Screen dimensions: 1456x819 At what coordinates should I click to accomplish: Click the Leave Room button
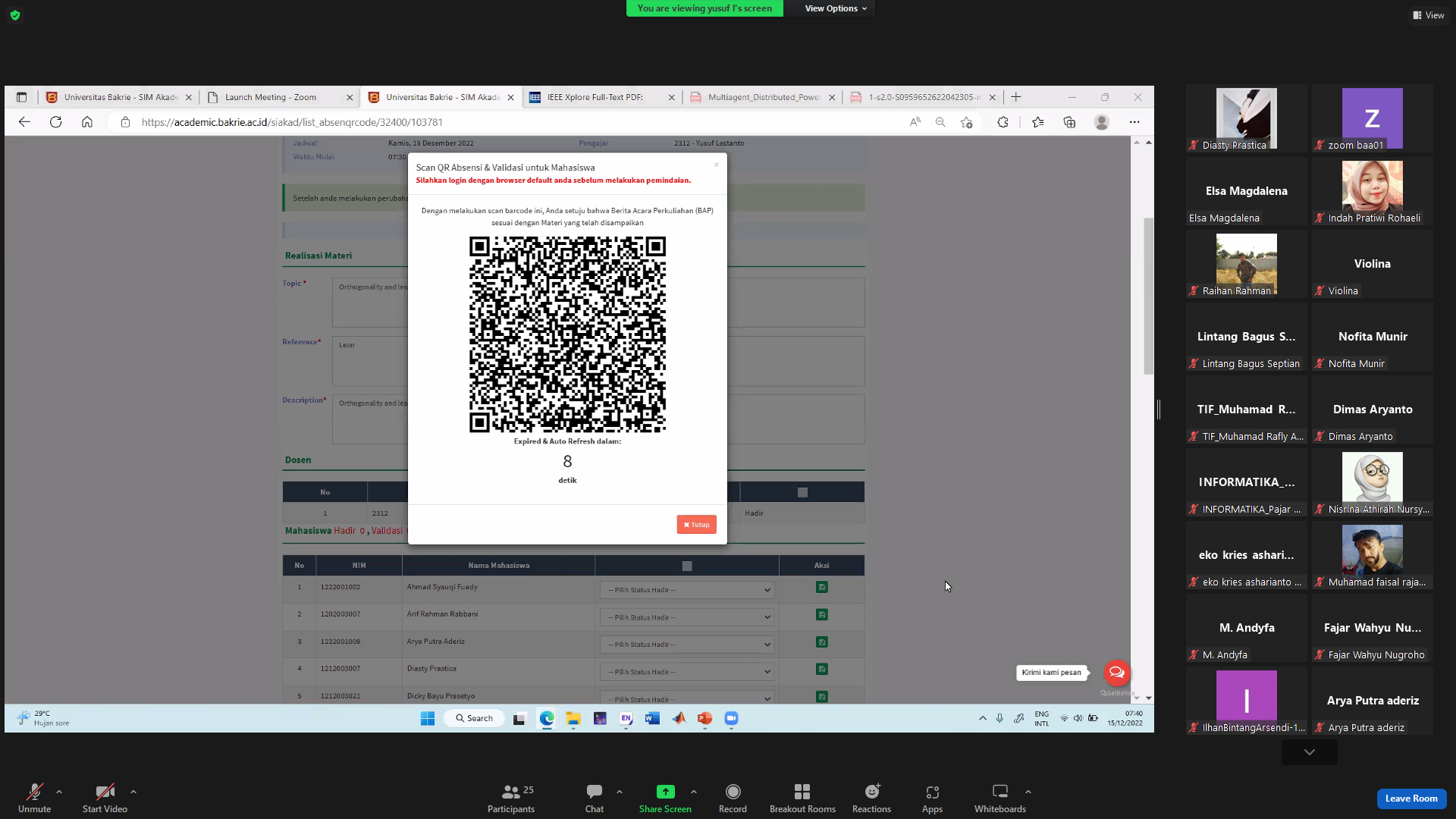coord(1411,799)
